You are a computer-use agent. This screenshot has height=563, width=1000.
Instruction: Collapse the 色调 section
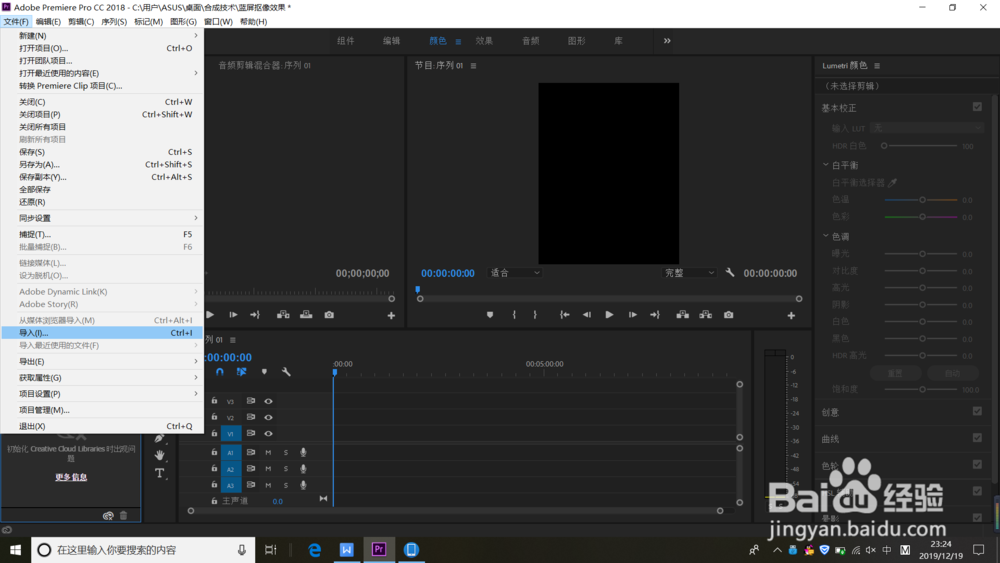[826, 236]
